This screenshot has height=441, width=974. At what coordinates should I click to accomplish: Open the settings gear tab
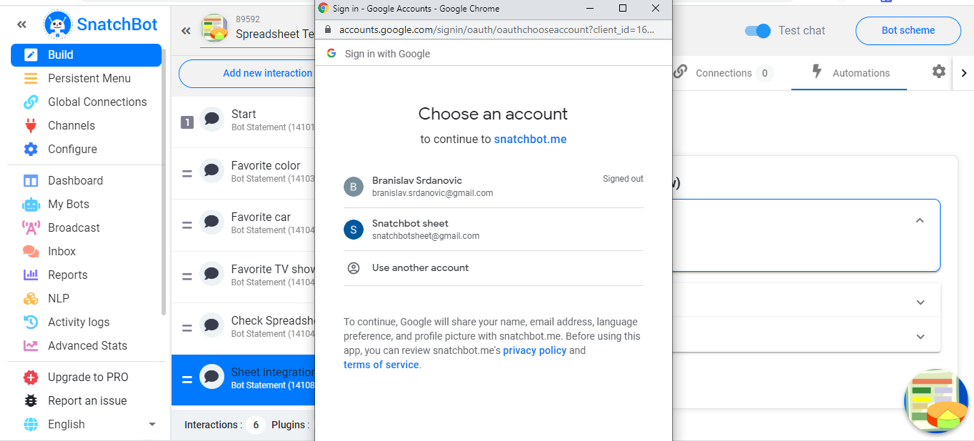click(x=939, y=72)
